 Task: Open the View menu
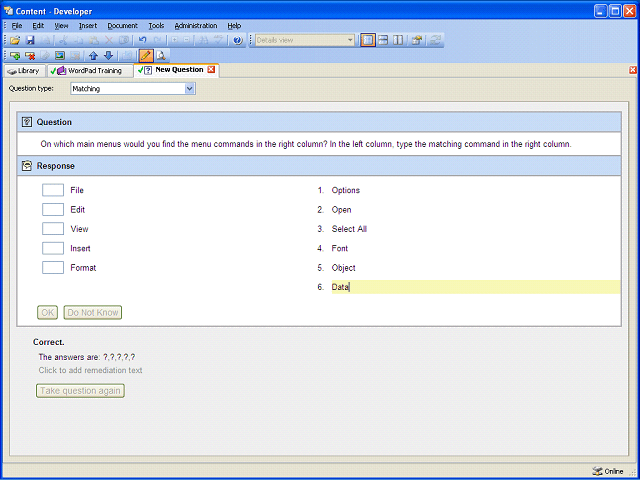click(61, 26)
